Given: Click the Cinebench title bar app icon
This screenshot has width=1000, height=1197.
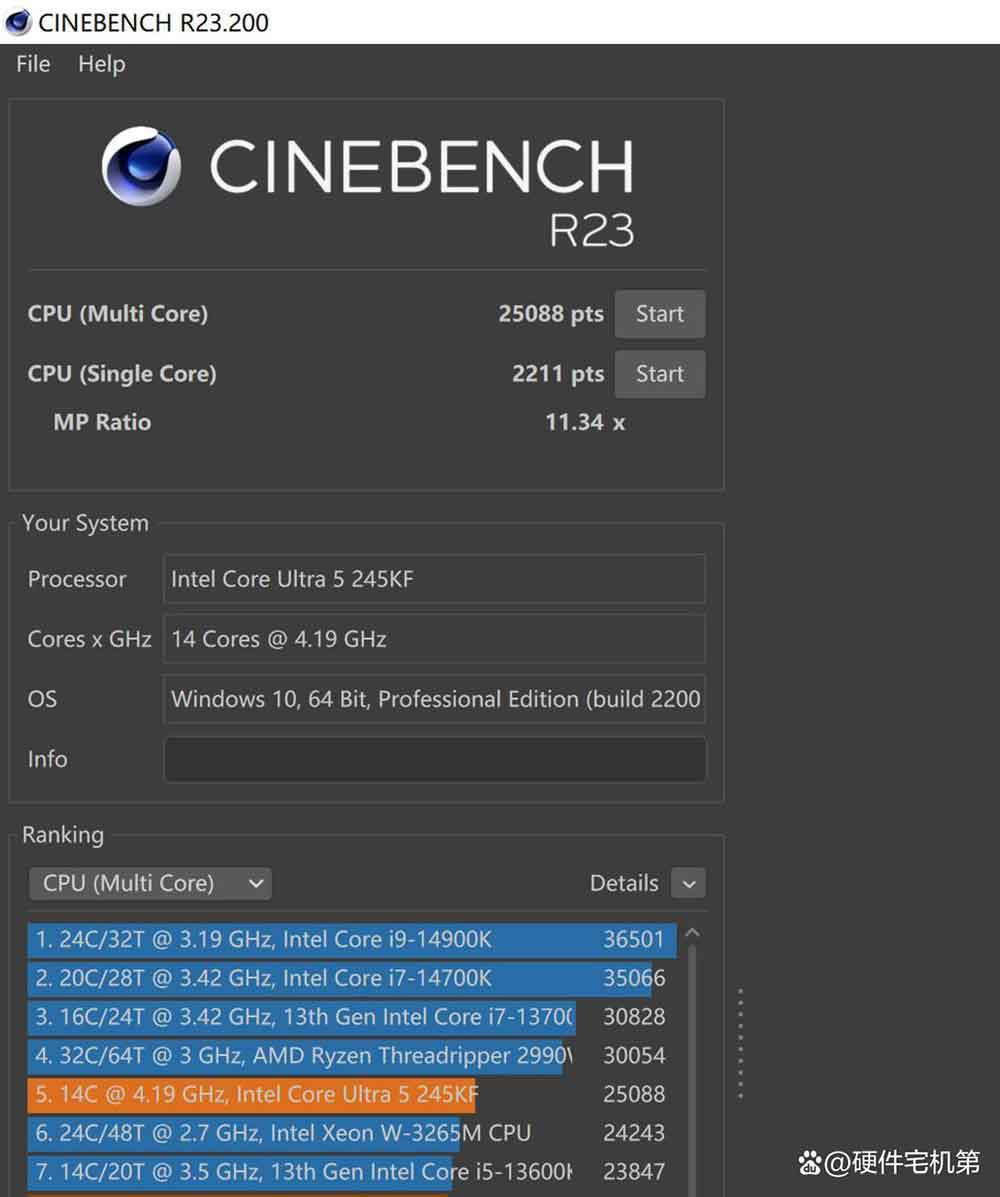Looking at the screenshot, I should click(x=18, y=22).
